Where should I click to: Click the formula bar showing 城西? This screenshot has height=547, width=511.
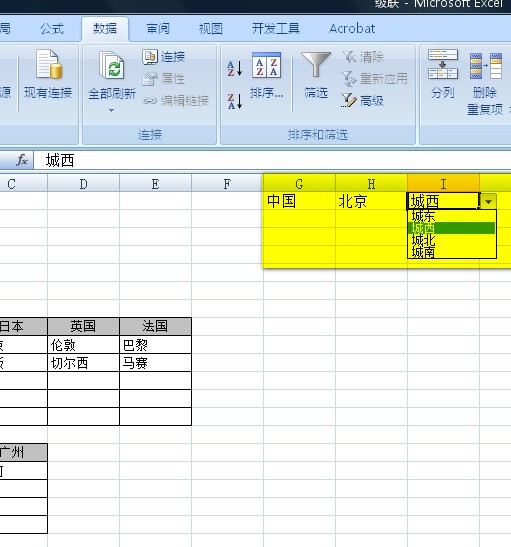(x=272, y=160)
